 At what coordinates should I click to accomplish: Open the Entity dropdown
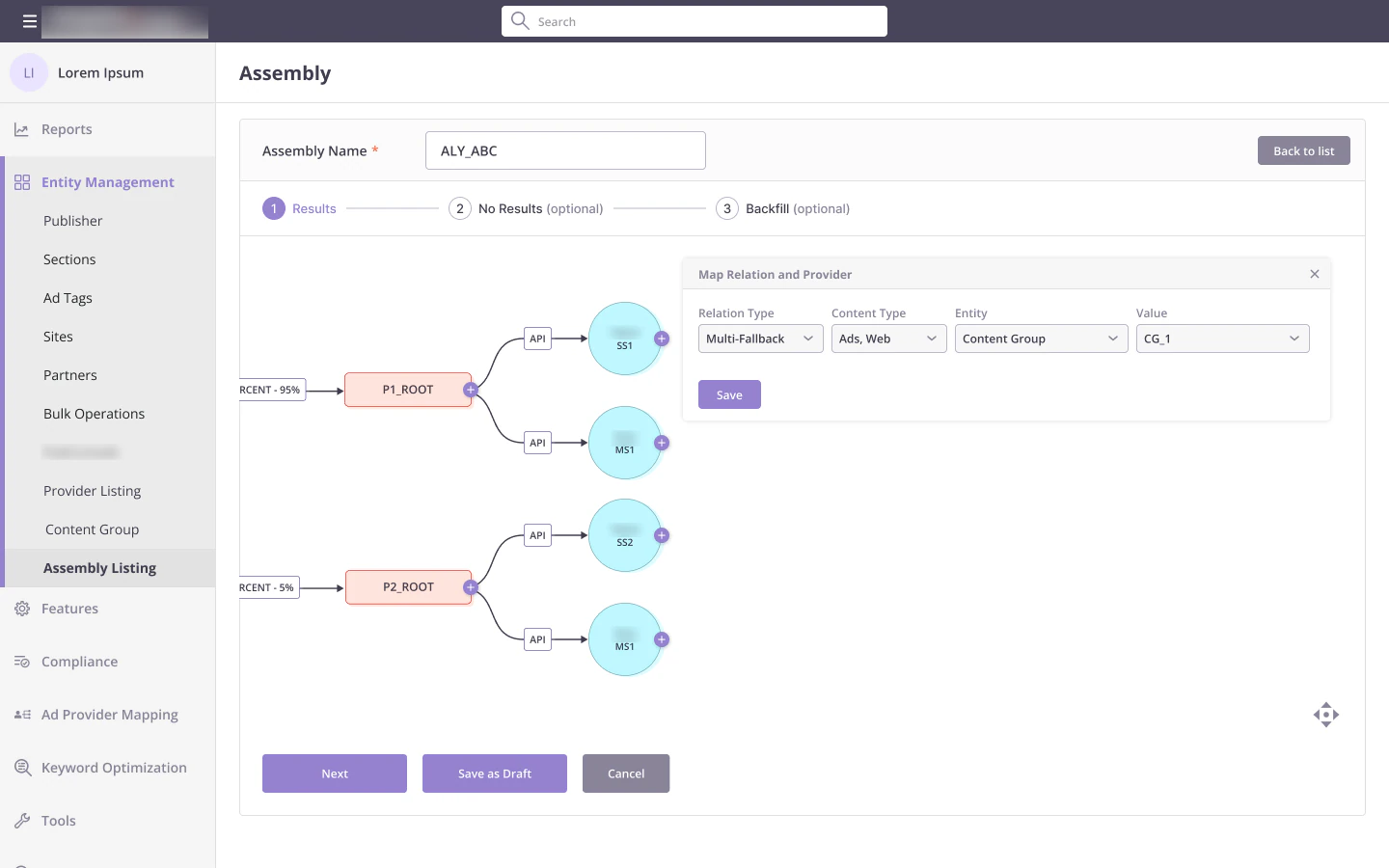coord(1042,339)
